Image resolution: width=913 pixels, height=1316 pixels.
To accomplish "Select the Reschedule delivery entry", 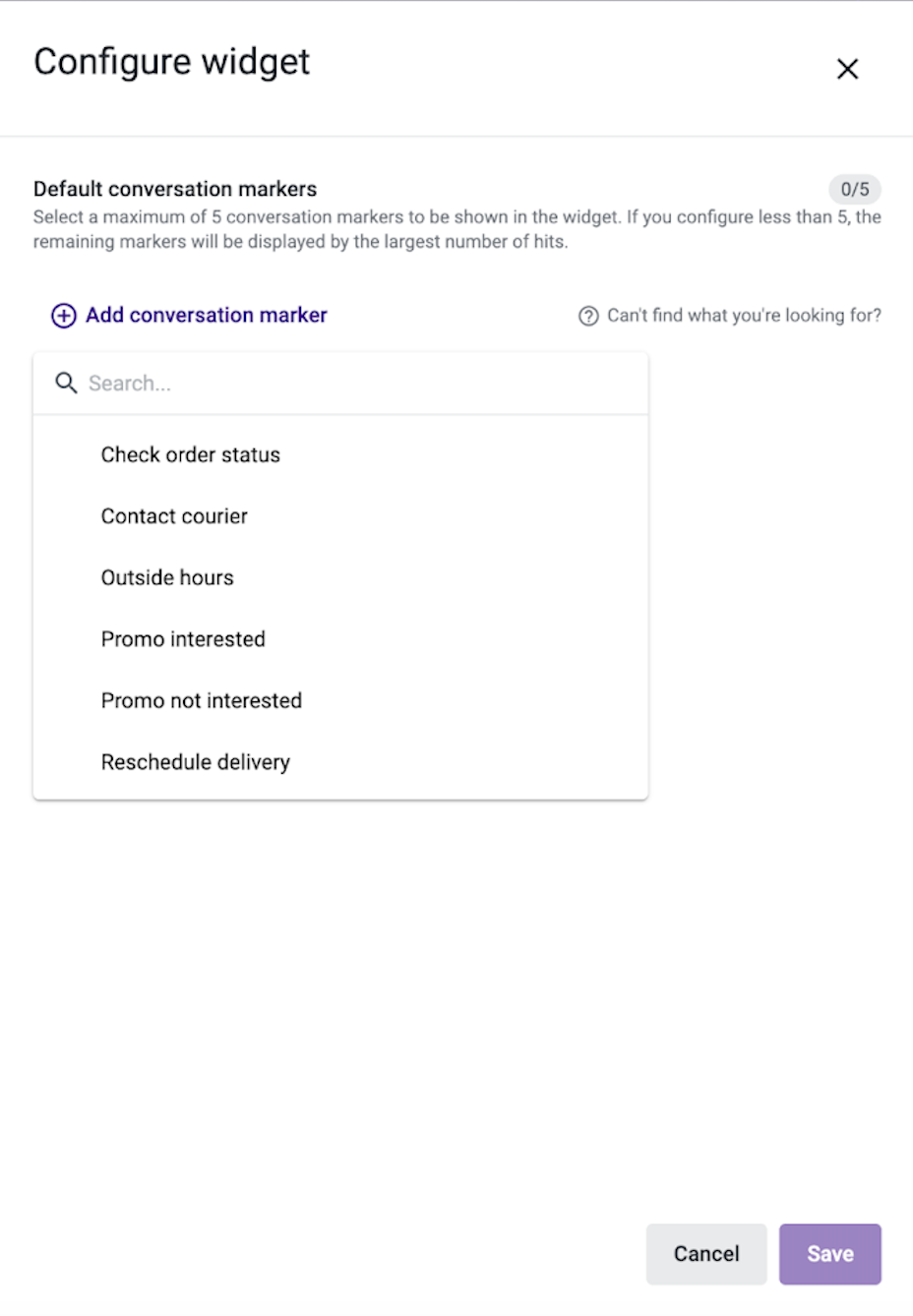I will (x=195, y=761).
